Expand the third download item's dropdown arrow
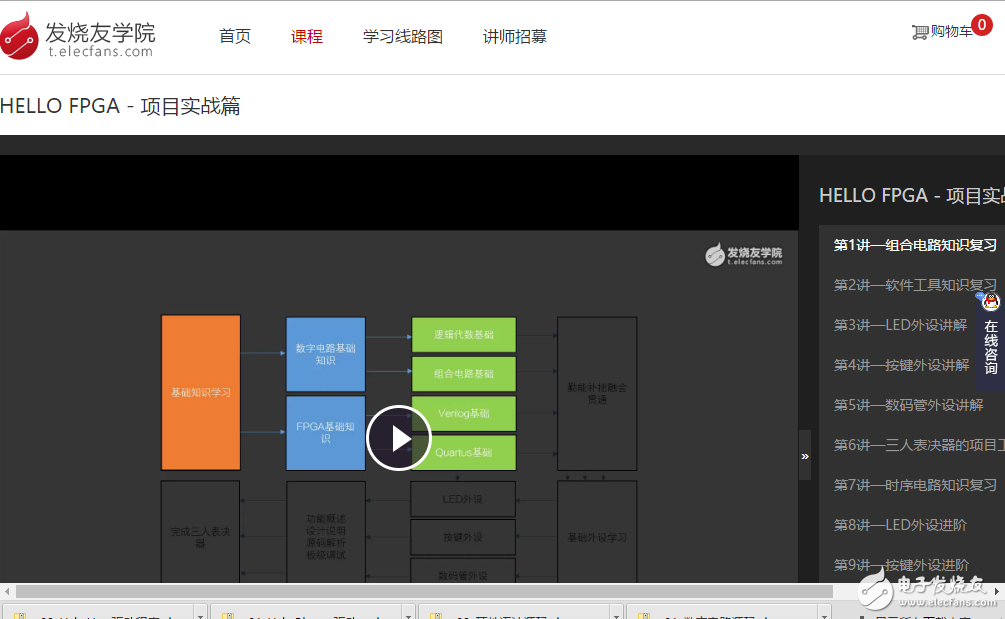Viewport: 1005px width, 619px height. pyautogui.click(x=615, y=613)
